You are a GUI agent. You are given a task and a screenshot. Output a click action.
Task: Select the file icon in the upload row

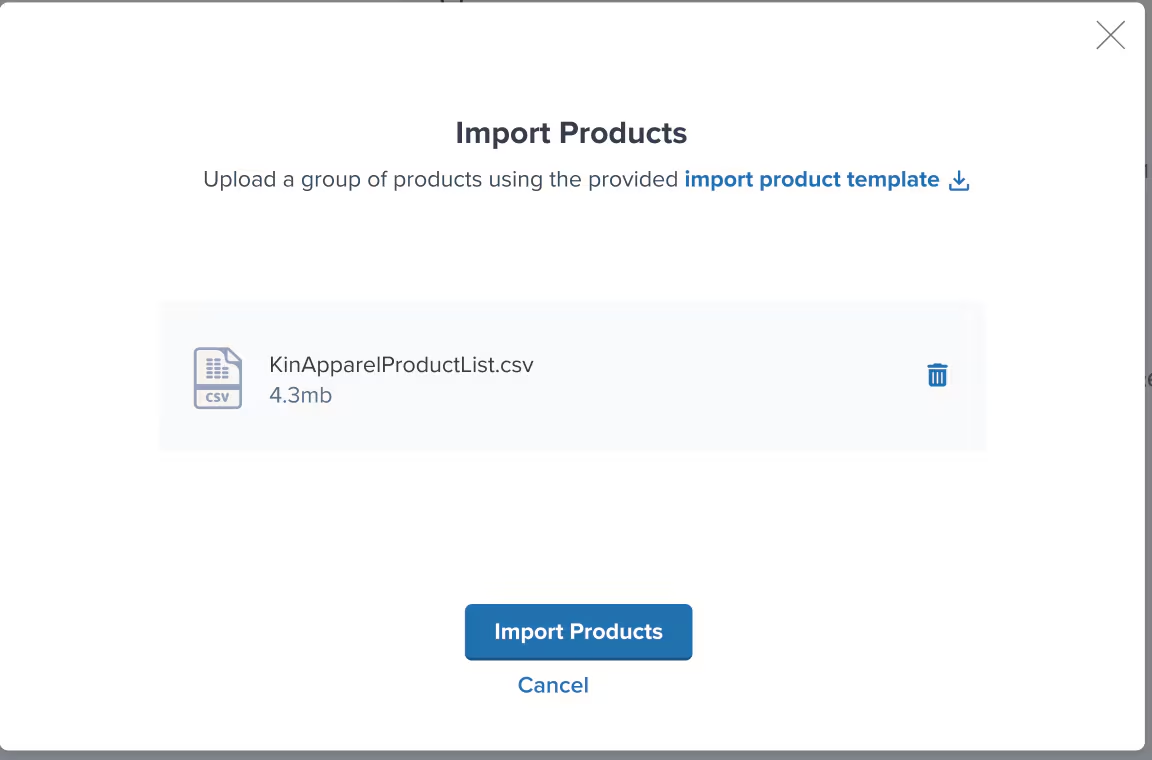pyautogui.click(x=218, y=377)
